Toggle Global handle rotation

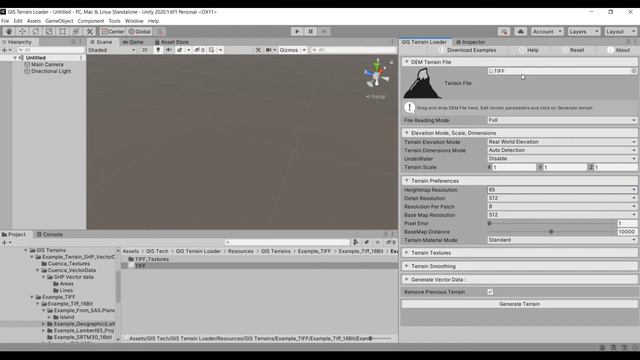click(x=140, y=31)
